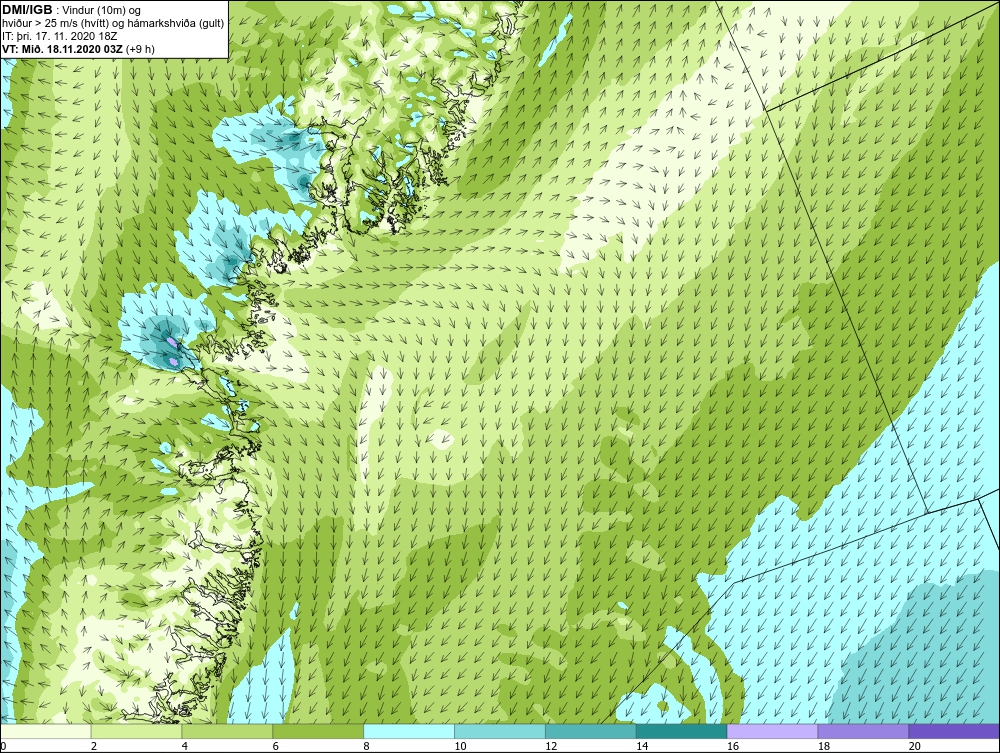
Task: Click the legend tick label '14'
Action: click(642, 746)
